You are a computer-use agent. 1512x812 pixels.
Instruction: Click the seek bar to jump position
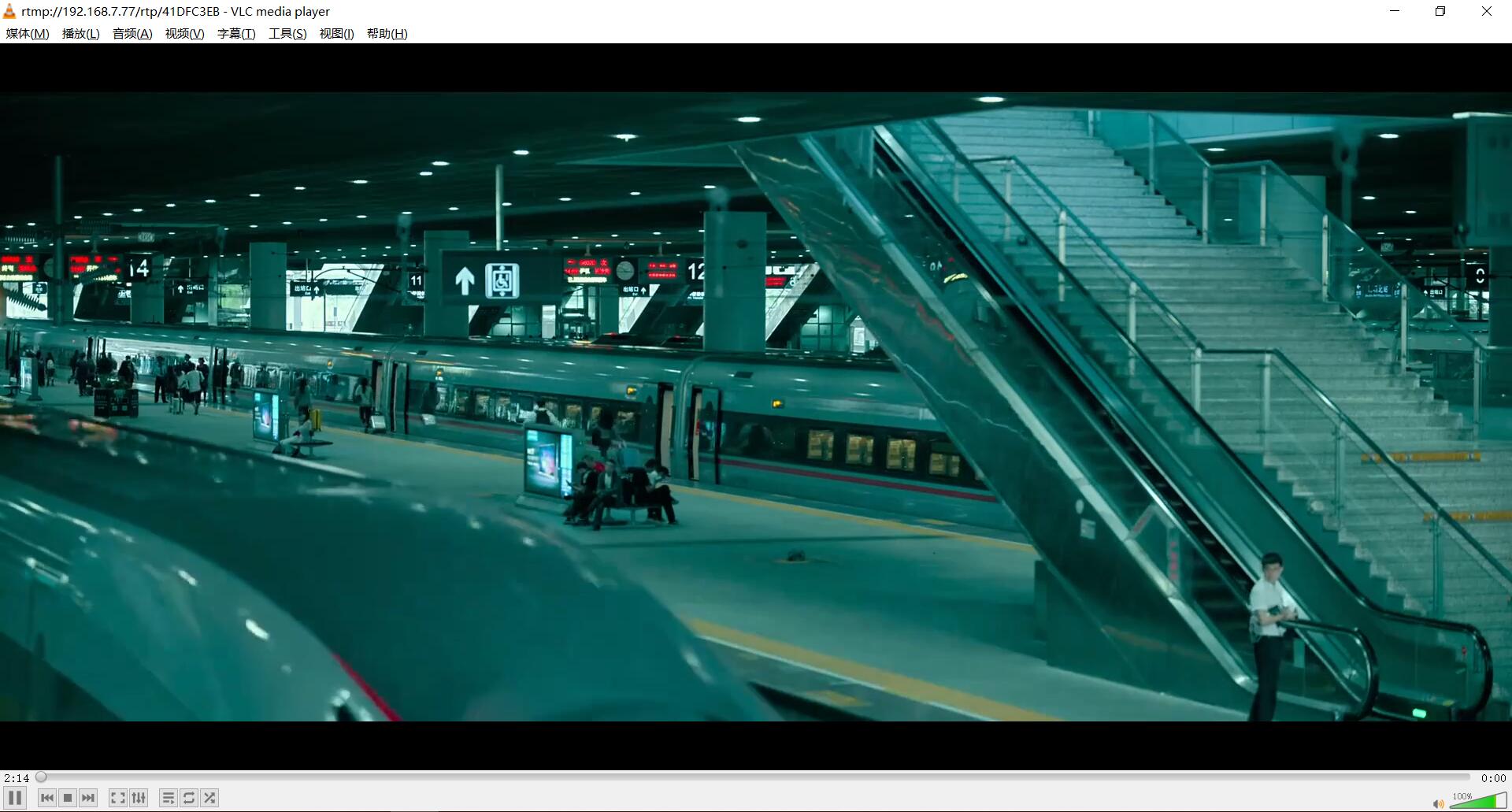(709, 777)
